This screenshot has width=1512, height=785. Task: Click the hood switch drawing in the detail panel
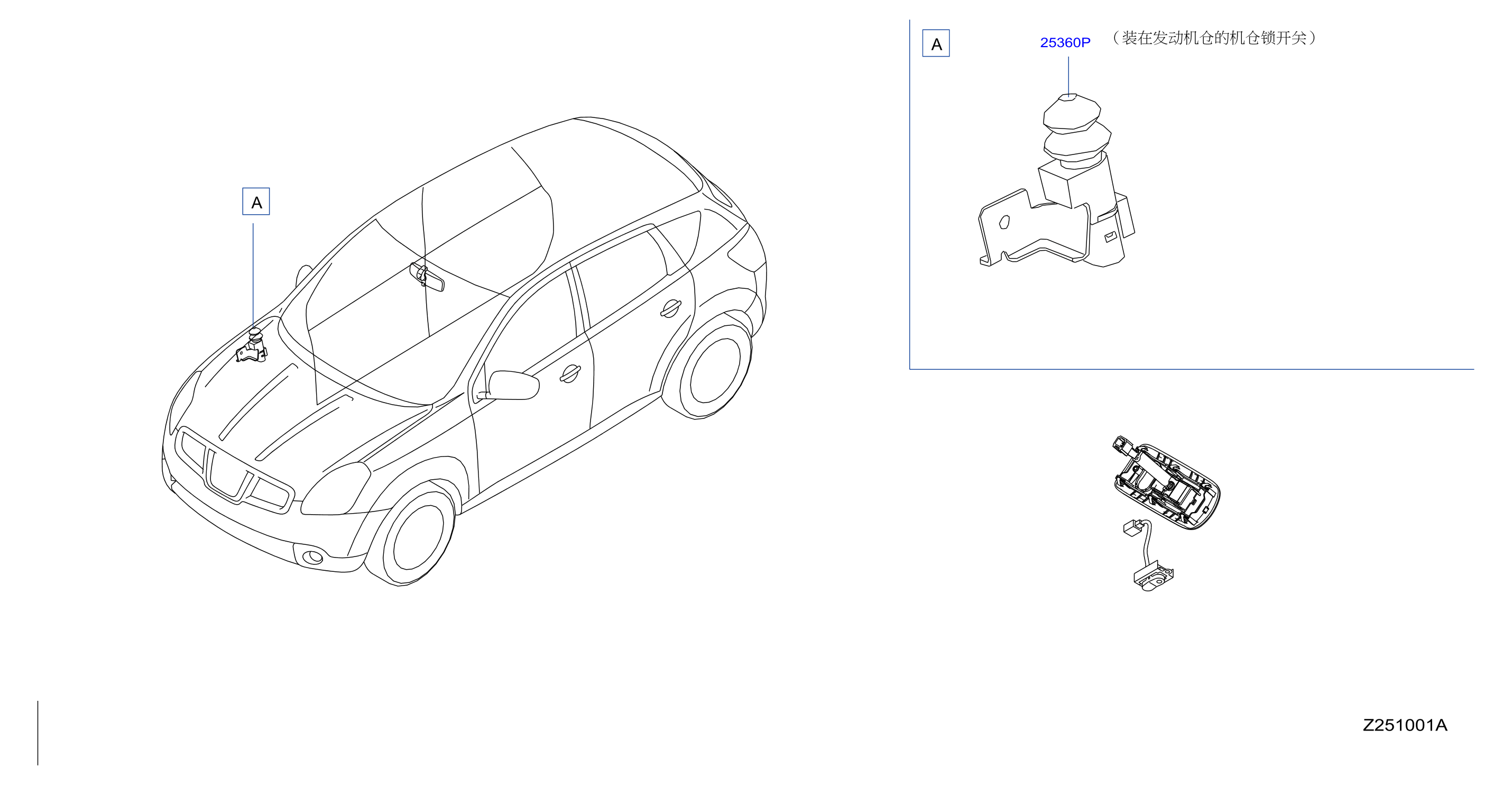(x=1056, y=181)
